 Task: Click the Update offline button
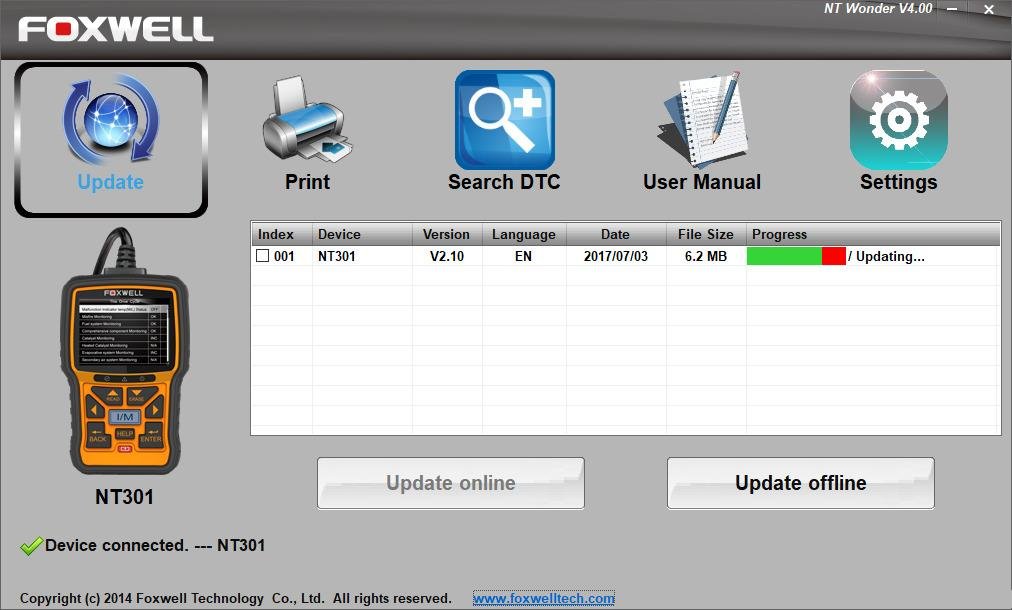click(800, 483)
